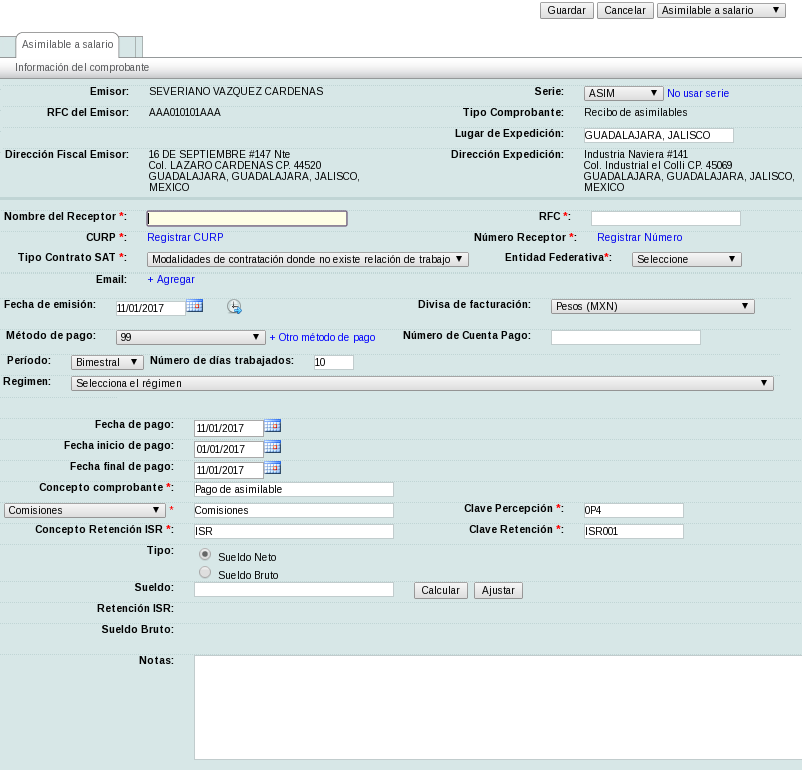The width and height of the screenshot is (802, 770).
Task: Switch to the Asimilable a salario tab
Action: point(67,45)
